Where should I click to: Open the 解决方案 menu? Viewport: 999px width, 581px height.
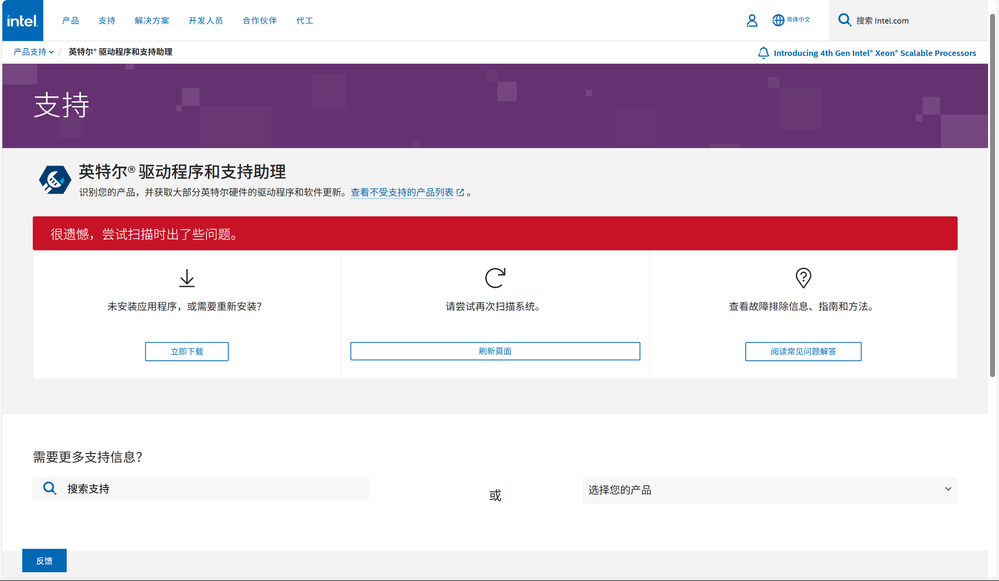pos(152,20)
